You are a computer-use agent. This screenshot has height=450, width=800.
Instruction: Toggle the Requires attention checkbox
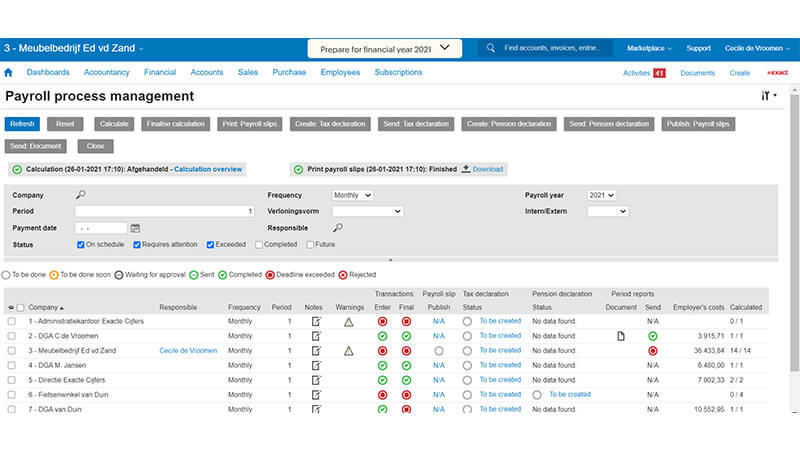click(137, 245)
